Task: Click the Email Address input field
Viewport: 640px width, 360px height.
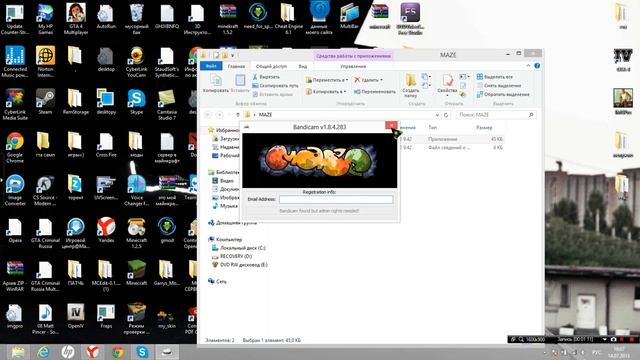Action: [x=336, y=199]
